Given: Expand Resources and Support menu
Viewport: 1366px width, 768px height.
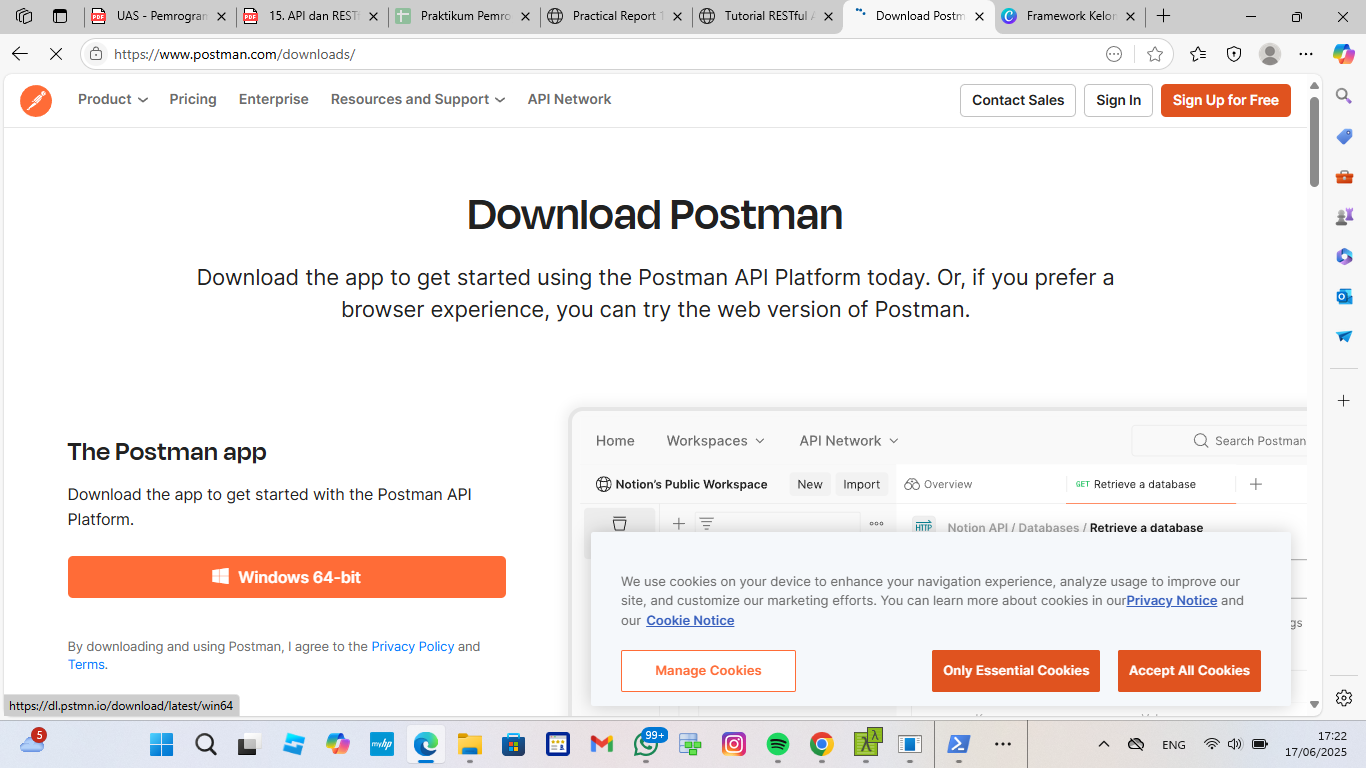Looking at the screenshot, I should click(418, 100).
